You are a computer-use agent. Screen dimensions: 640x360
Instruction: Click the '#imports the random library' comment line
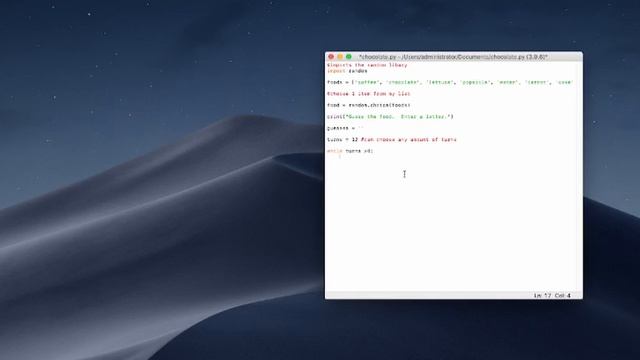pos(367,65)
